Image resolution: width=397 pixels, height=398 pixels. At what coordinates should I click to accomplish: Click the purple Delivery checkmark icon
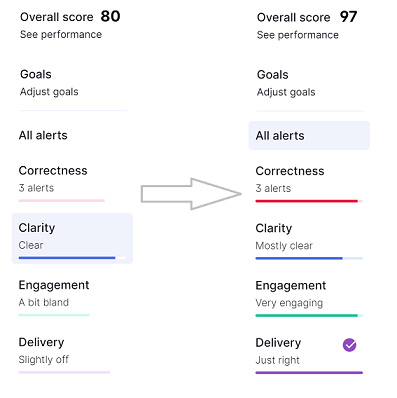click(x=349, y=345)
